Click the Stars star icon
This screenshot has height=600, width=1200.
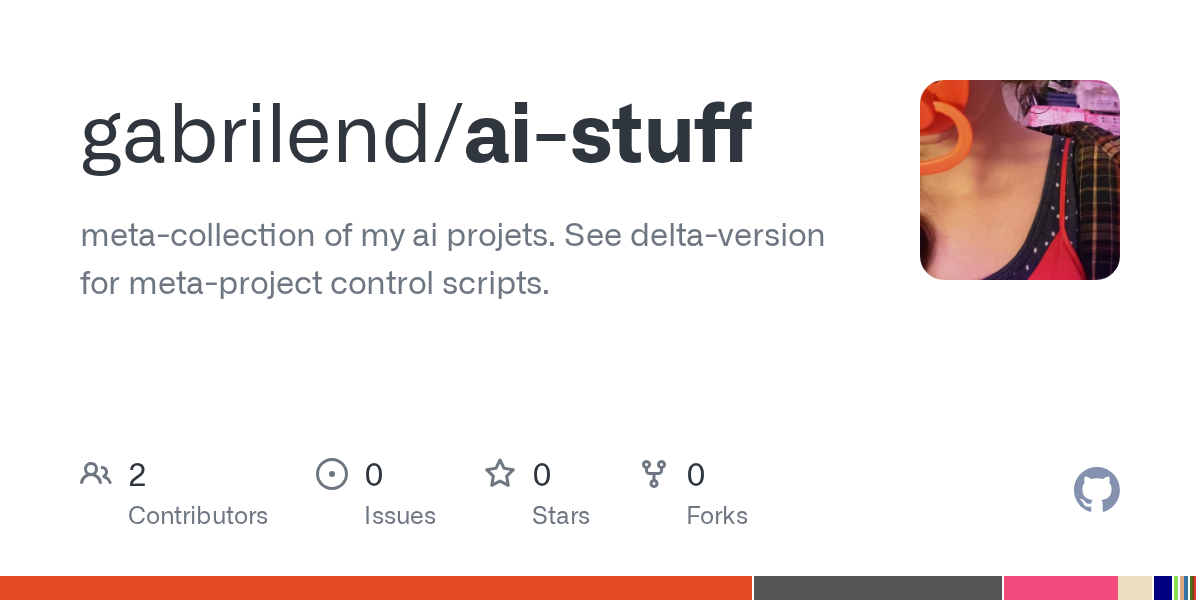click(500, 474)
